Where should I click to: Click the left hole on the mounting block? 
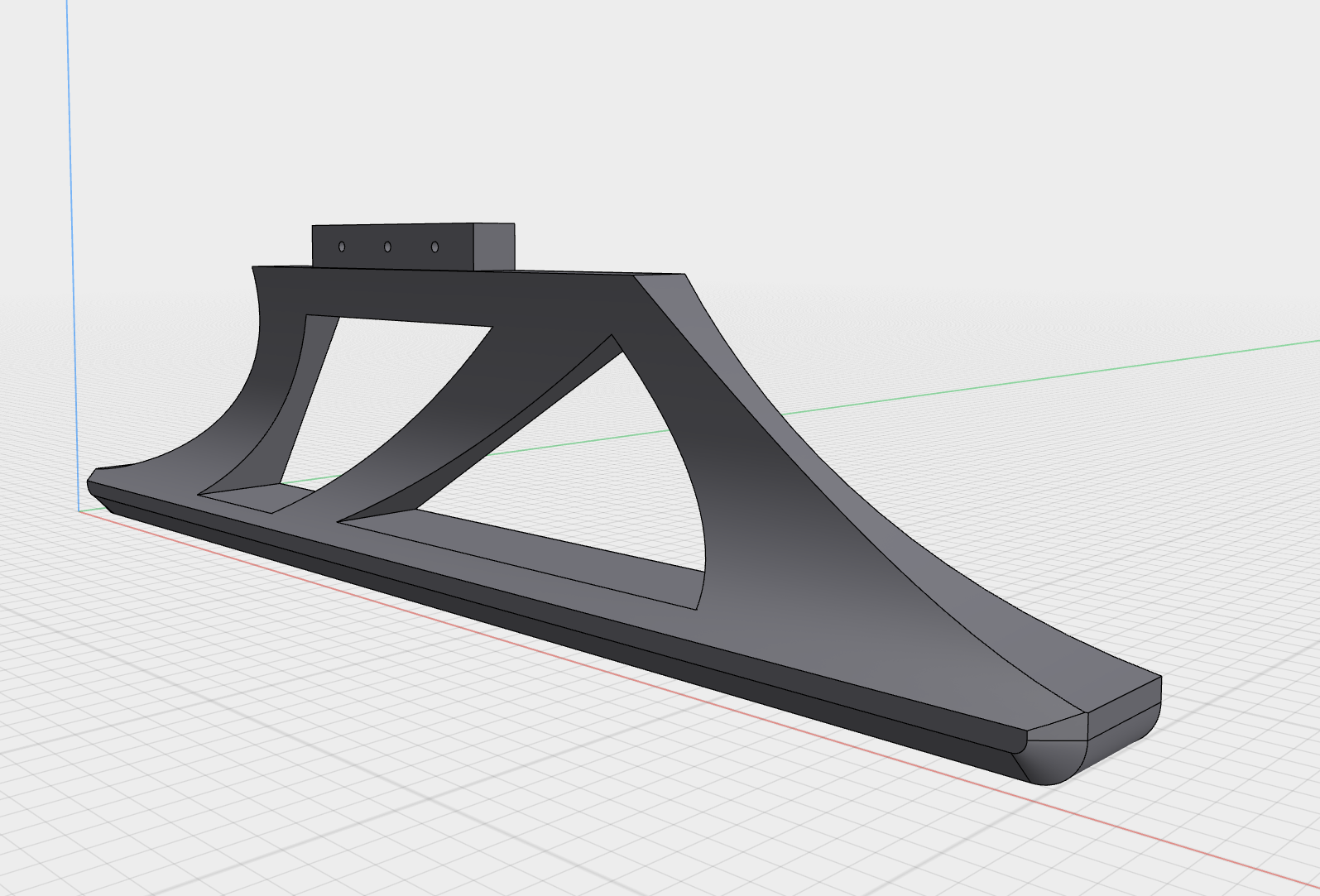pyautogui.click(x=342, y=247)
